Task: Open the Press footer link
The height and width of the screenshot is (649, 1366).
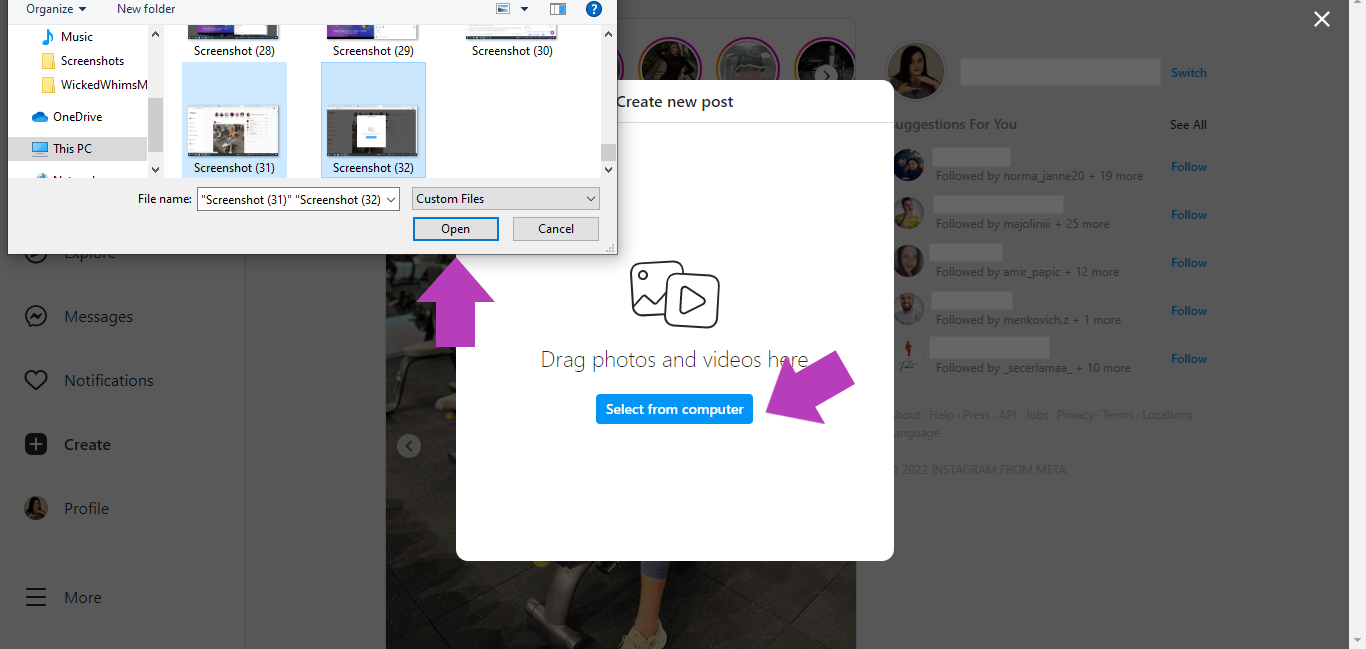Action: click(x=976, y=415)
